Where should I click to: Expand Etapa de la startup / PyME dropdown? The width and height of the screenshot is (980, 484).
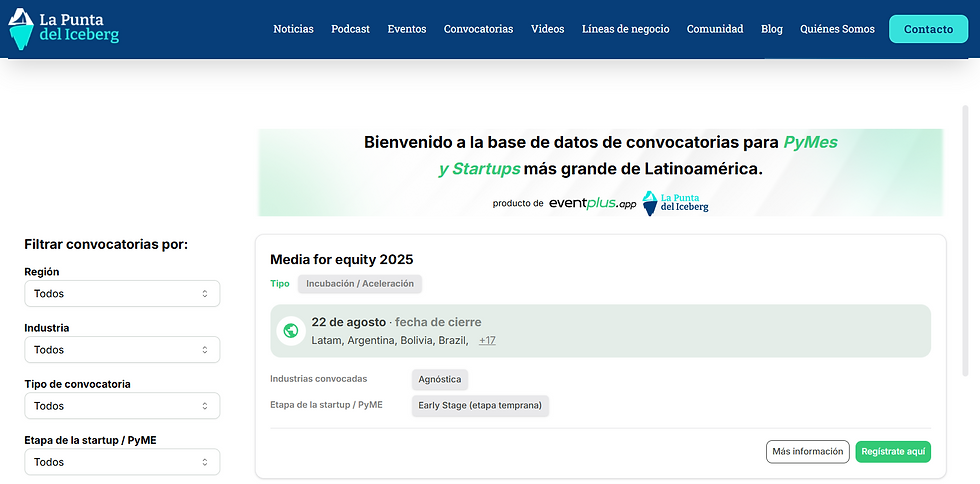coord(122,462)
